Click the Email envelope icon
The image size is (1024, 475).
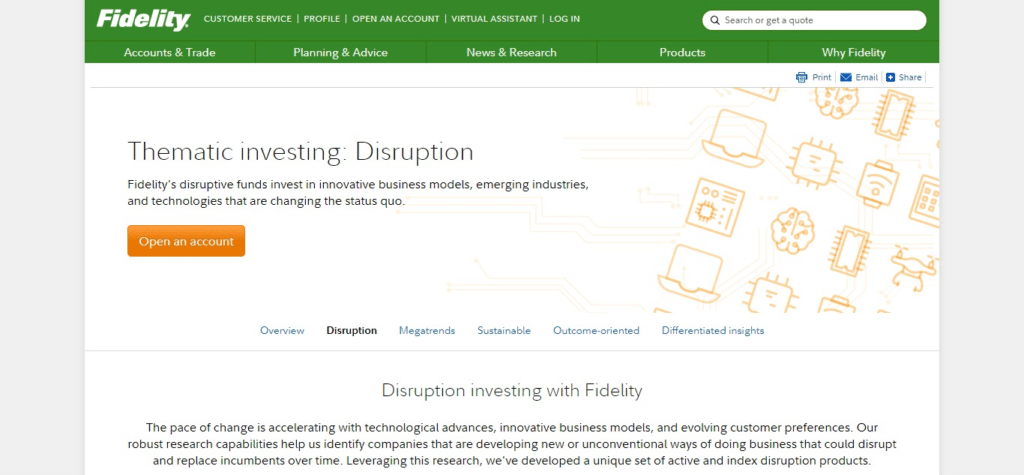coord(846,77)
